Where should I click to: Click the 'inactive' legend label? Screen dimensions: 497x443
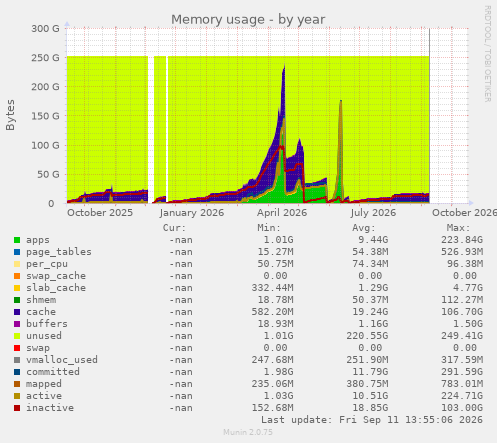(x=50, y=408)
